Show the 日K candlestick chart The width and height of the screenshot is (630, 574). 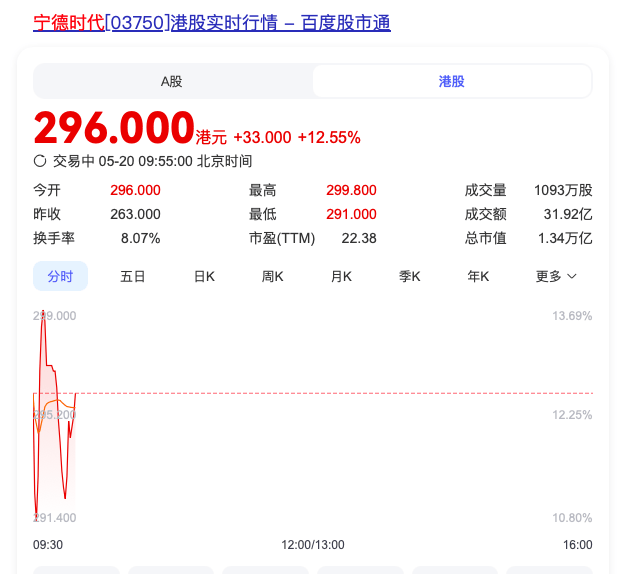pyautogui.click(x=204, y=276)
